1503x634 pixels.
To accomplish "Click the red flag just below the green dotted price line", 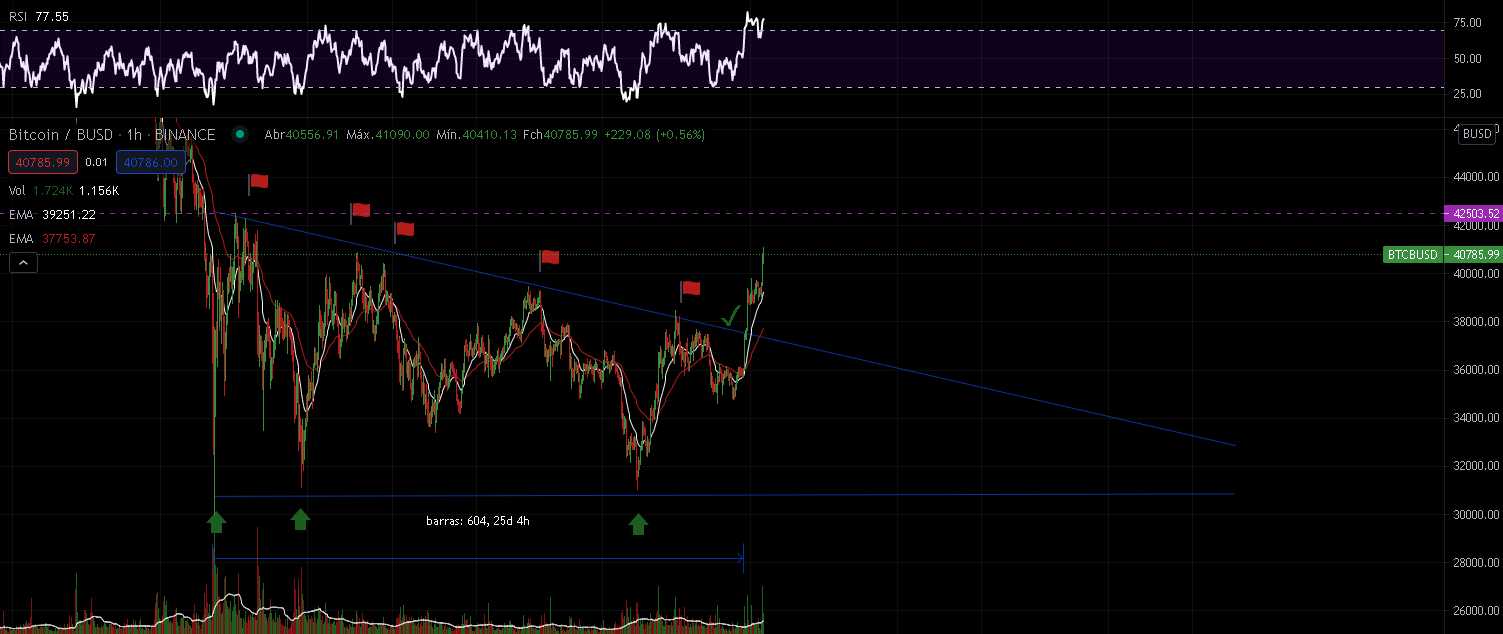I will [x=549, y=258].
